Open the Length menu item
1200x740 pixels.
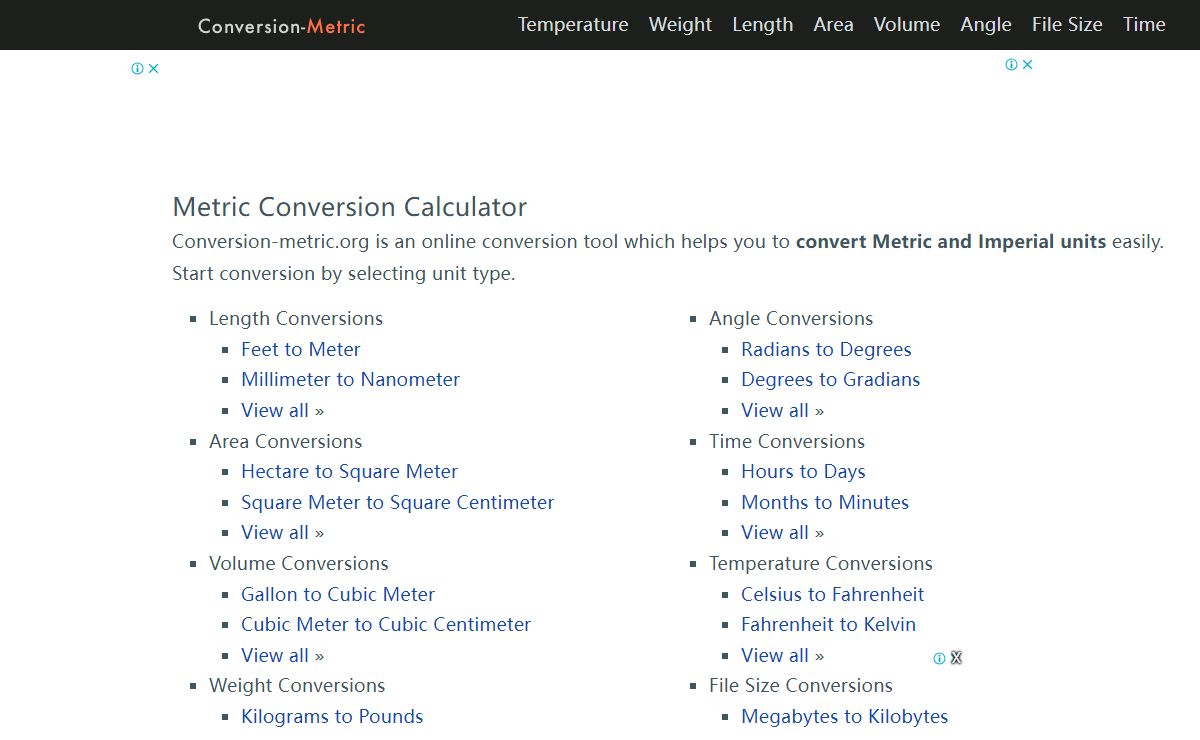(762, 25)
